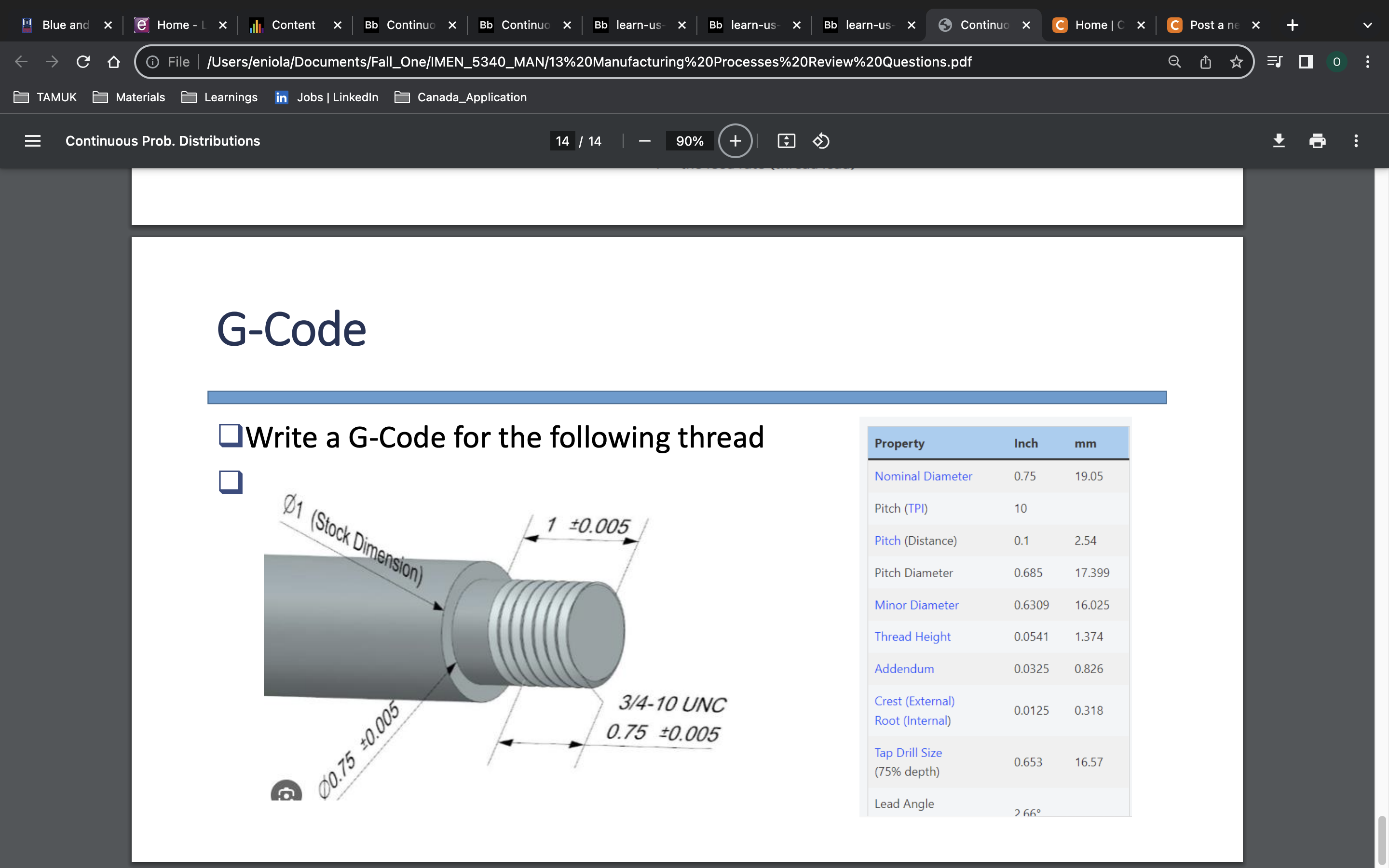Check the checkbox beside Write a G-Code
1389x868 pixels.
pyautogui.click(x=230, y=436)
